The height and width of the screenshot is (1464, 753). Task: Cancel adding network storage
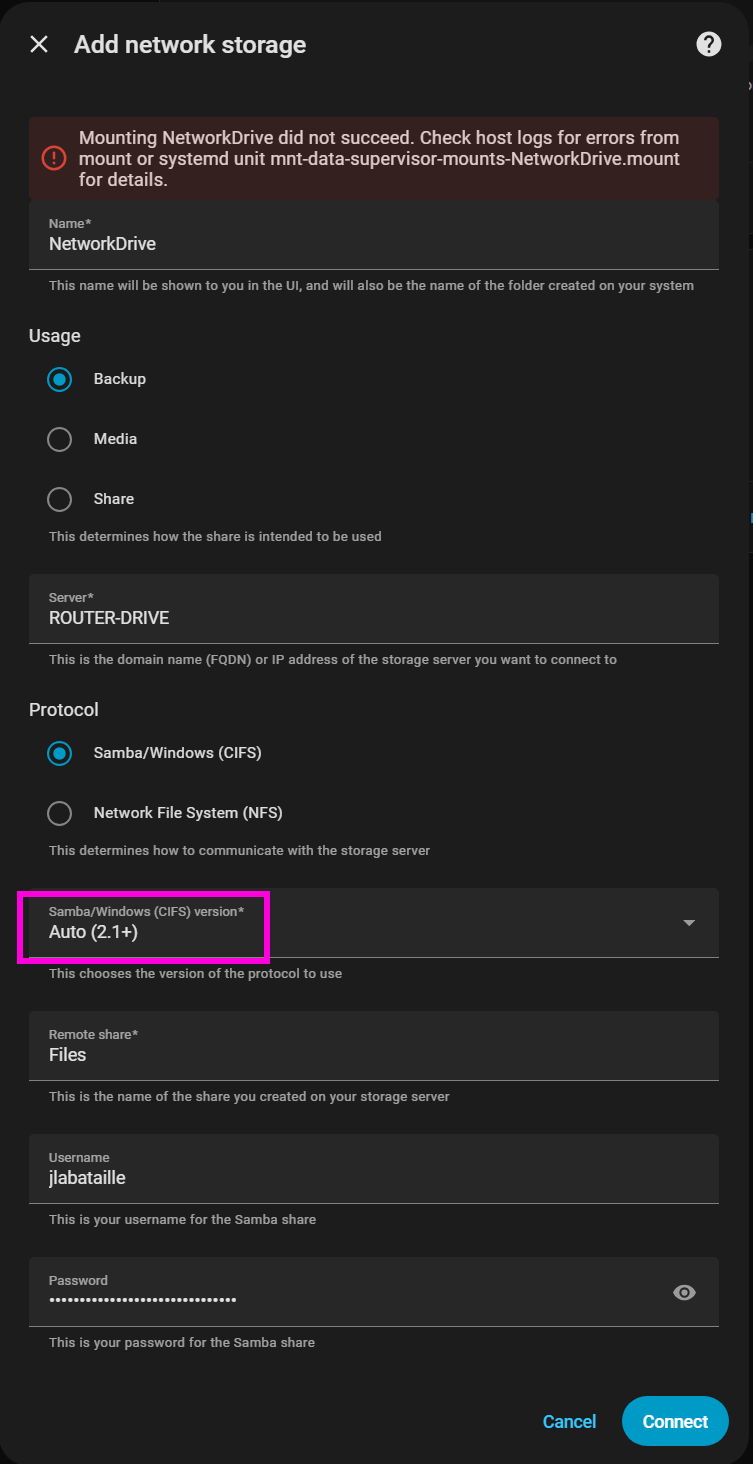[569, 1421]
